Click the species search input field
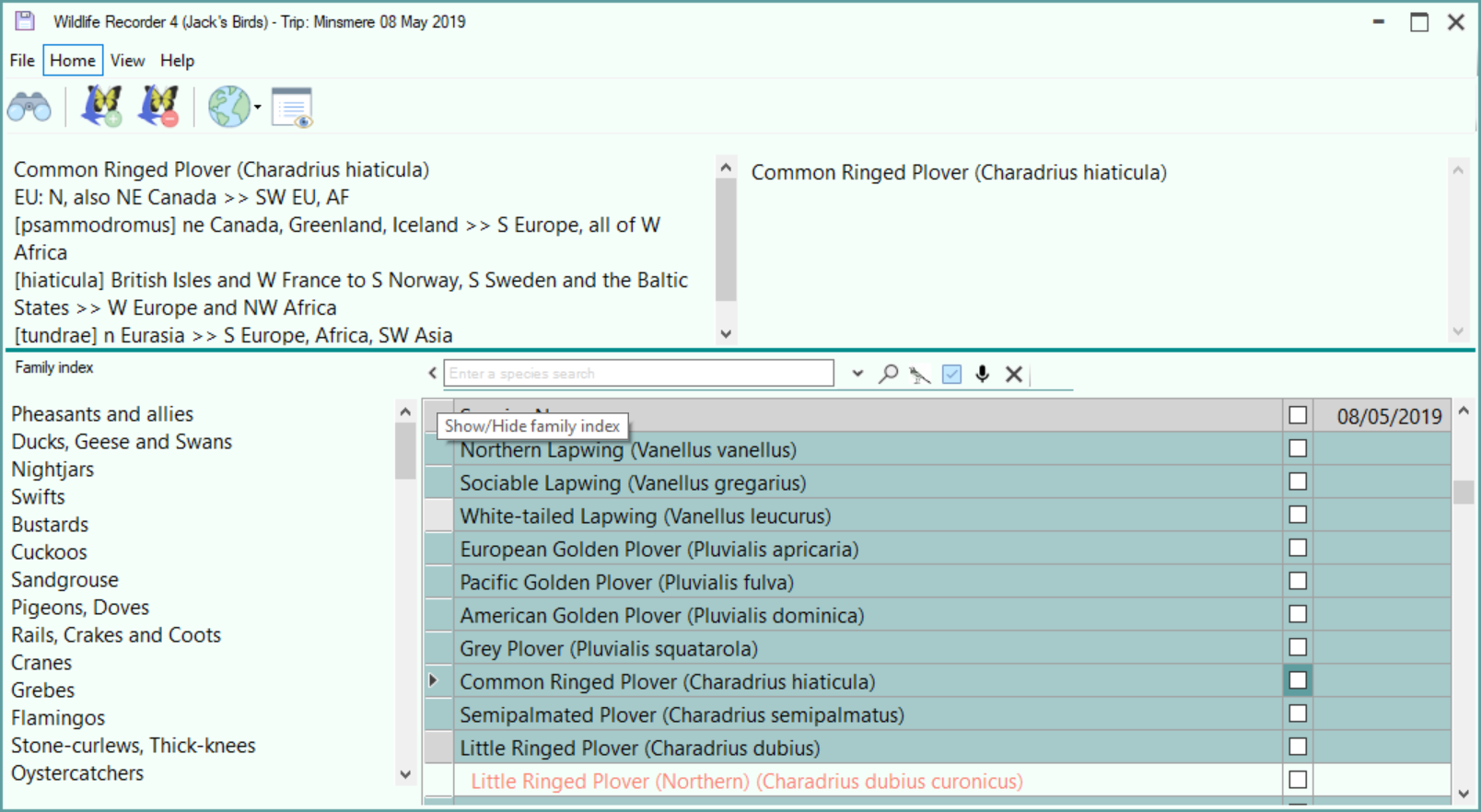The image size is (1481, 812). click(x=639, y=373)
